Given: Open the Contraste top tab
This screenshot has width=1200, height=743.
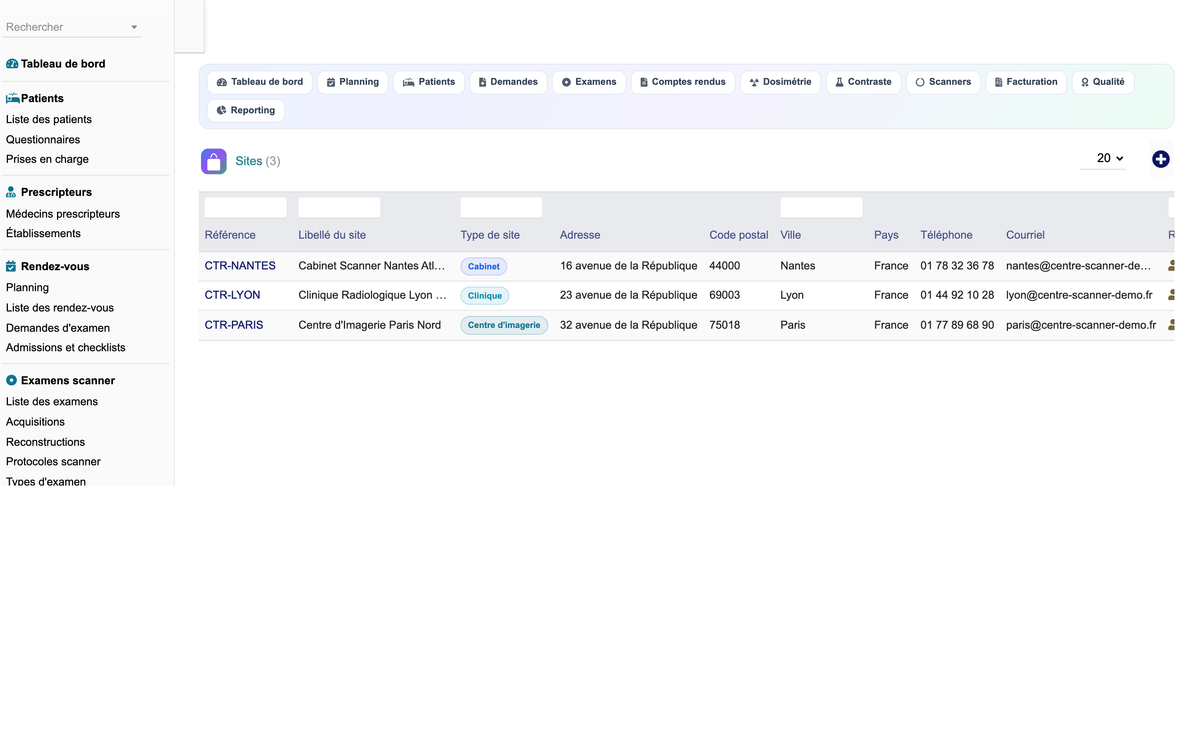Looking at the screenshot, I should pyautogui.click(x=863, y=82).
